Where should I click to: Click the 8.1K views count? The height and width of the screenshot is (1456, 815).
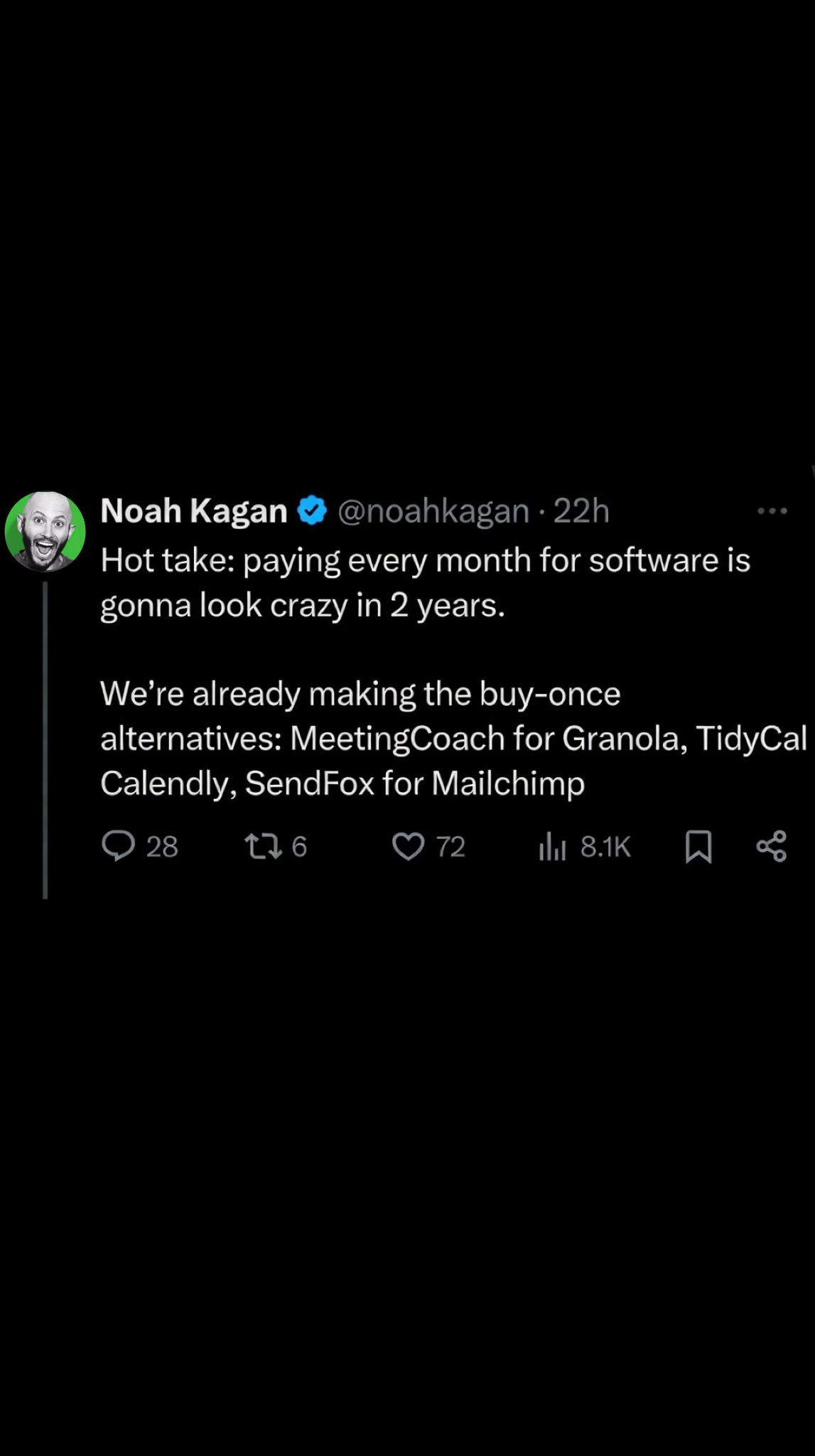click(x=605, y=847)
